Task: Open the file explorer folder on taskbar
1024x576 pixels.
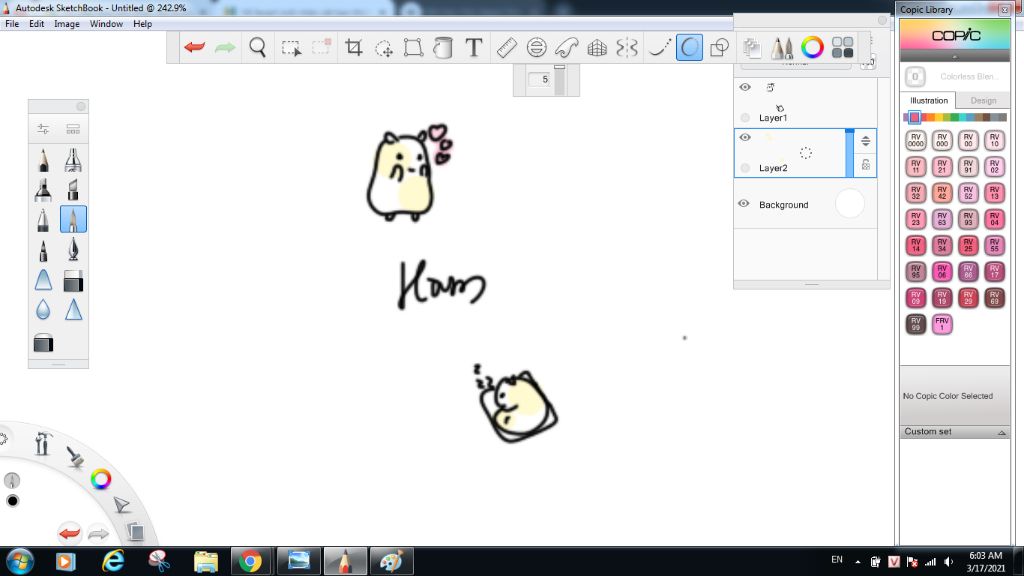Action: pos(205,561)
